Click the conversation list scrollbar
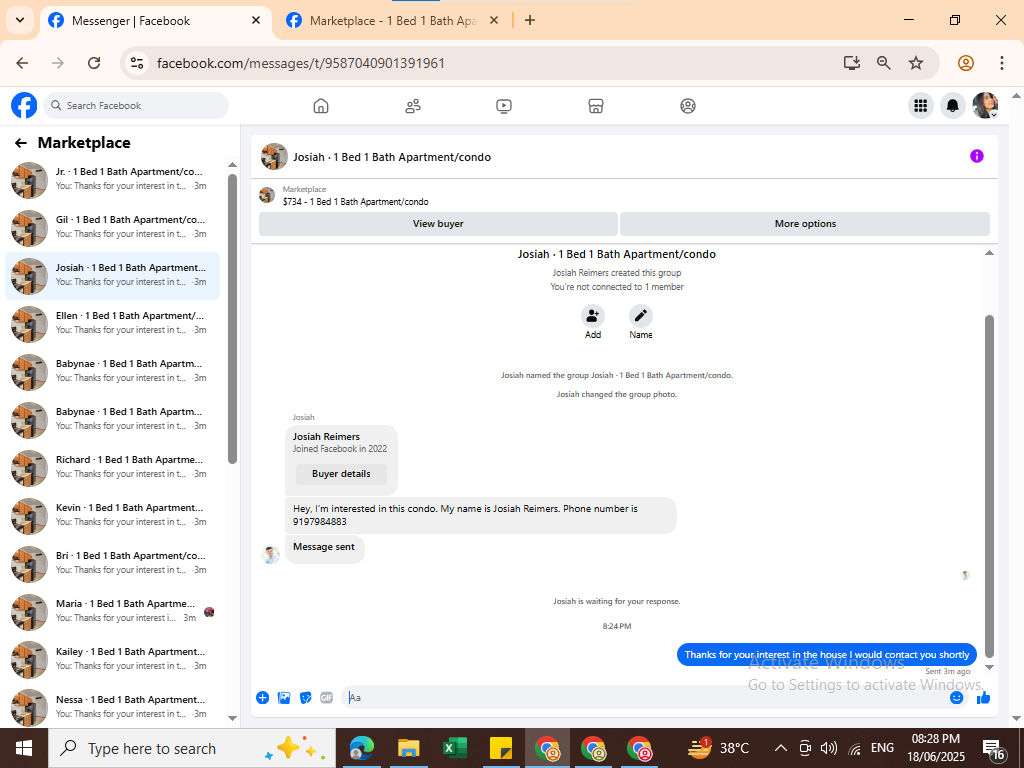The image size is (1024, 768). [232, 319]
